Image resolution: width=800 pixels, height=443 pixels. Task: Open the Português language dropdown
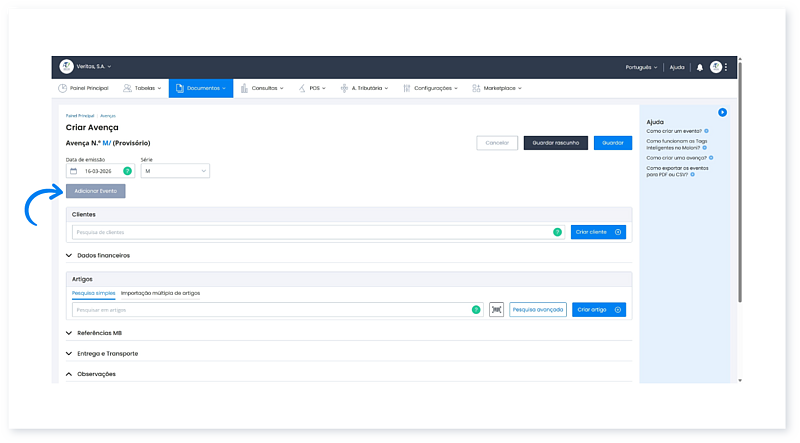641,67
